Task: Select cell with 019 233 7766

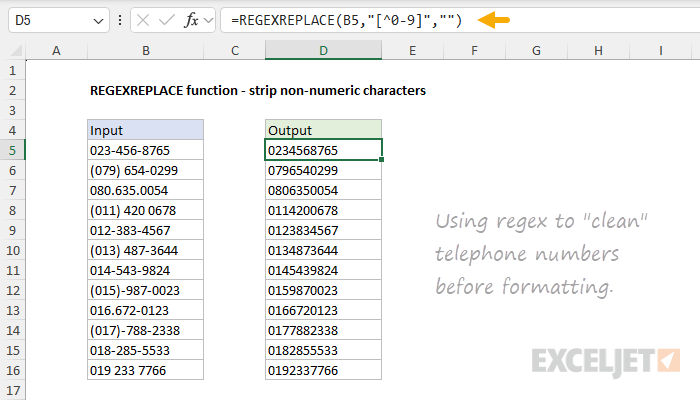Action: [x=146, y=371]
